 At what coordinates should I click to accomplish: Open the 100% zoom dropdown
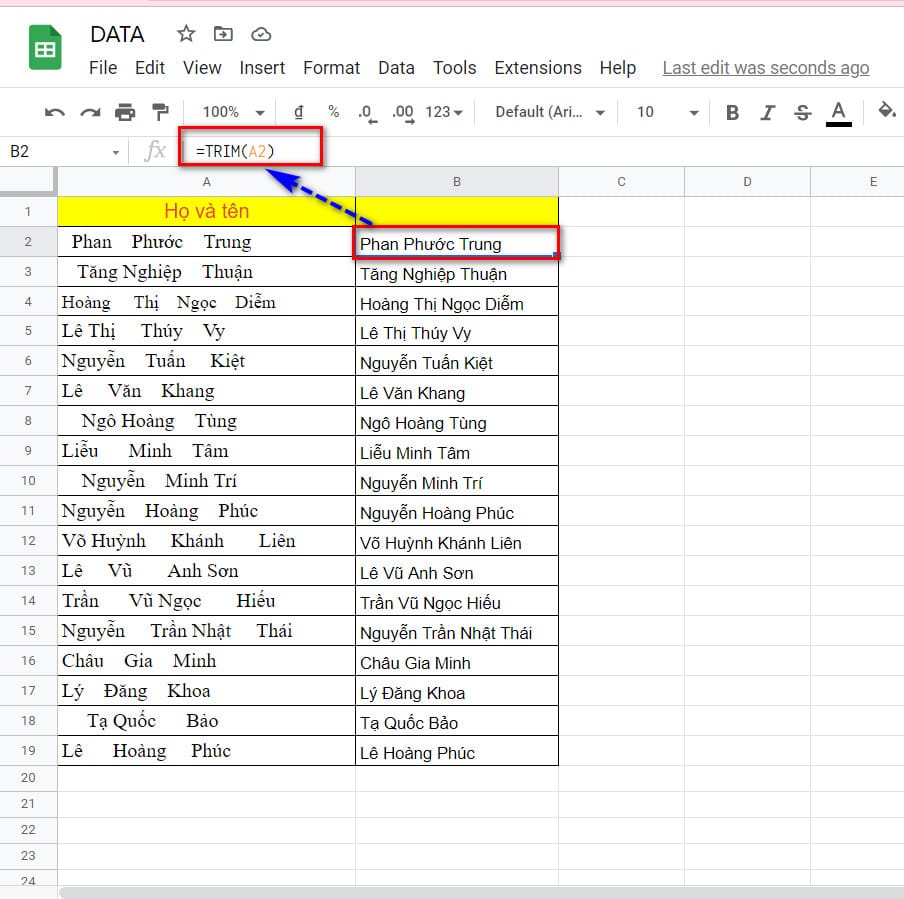click(x=233, y=112)
